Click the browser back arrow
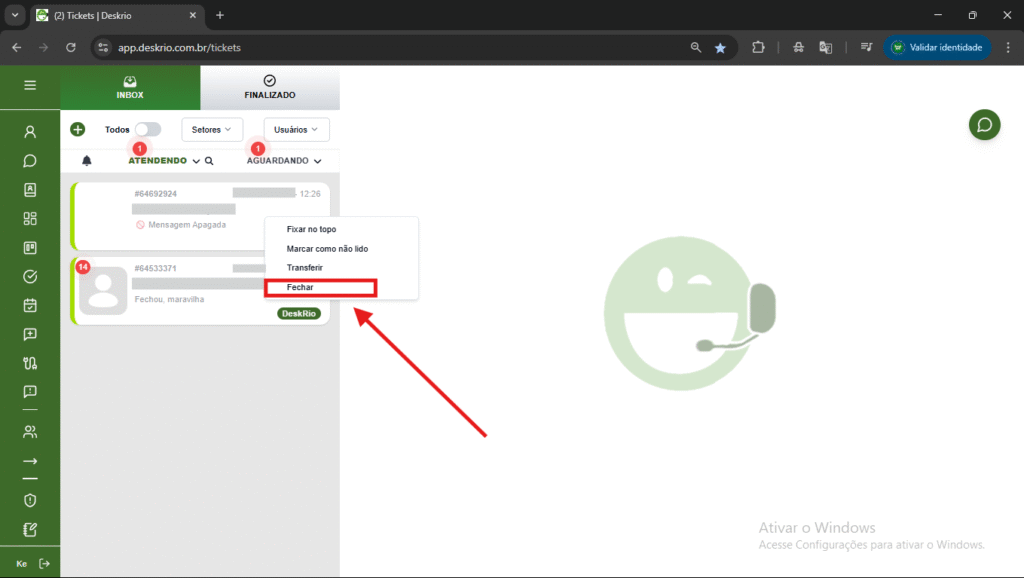 16,48
